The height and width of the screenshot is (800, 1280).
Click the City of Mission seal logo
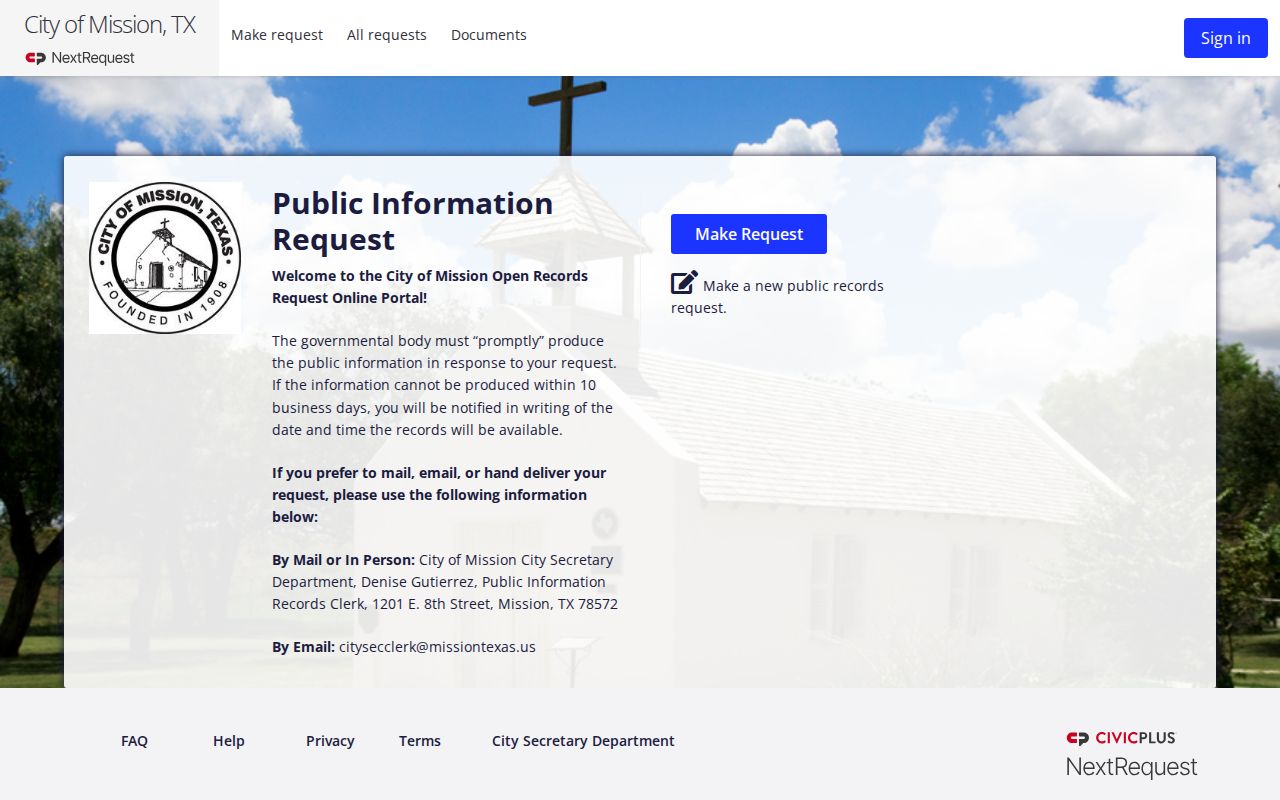165,258
